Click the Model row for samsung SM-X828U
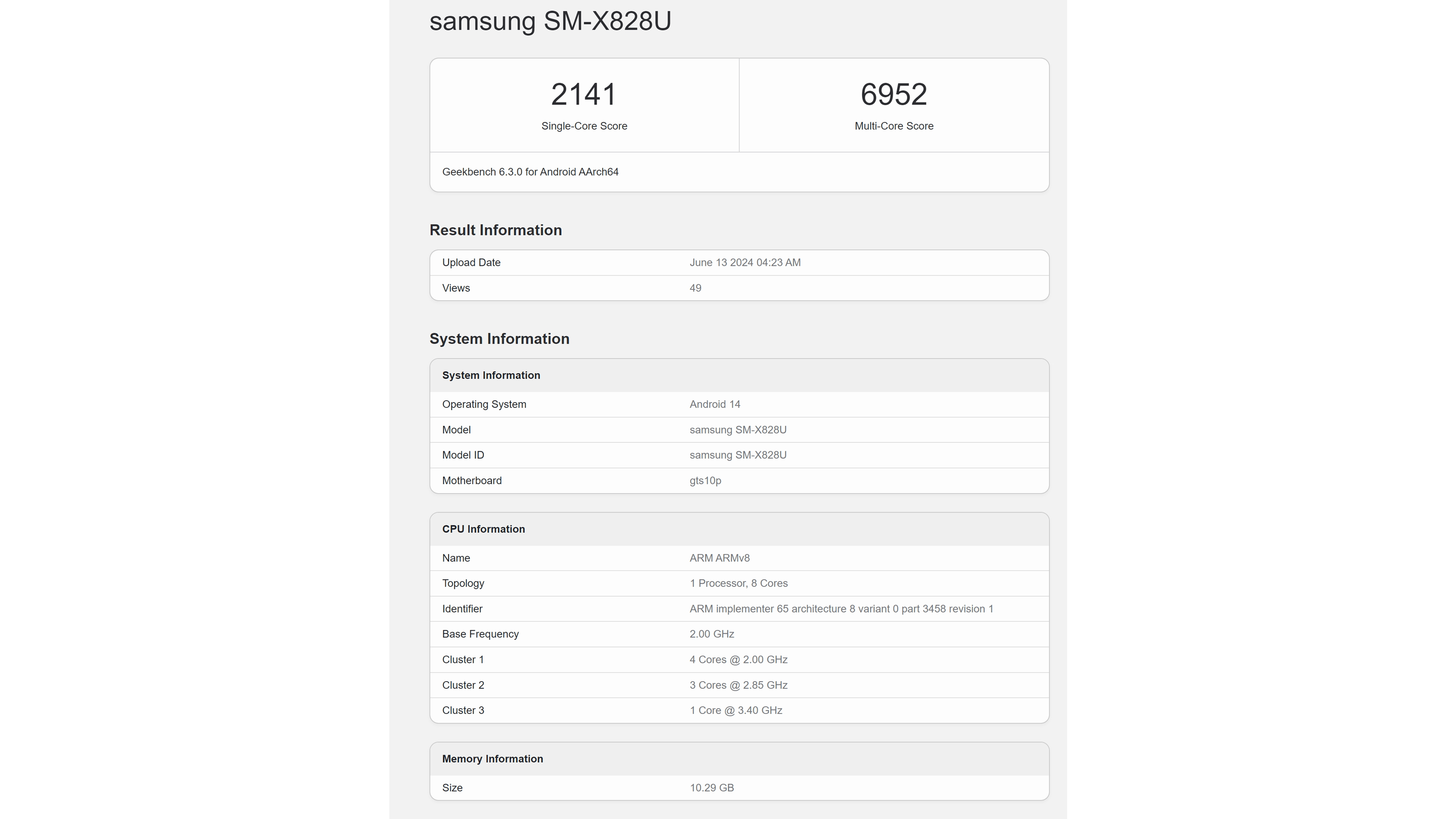Viewport: 1456px width, 819px height. point(738,430)
